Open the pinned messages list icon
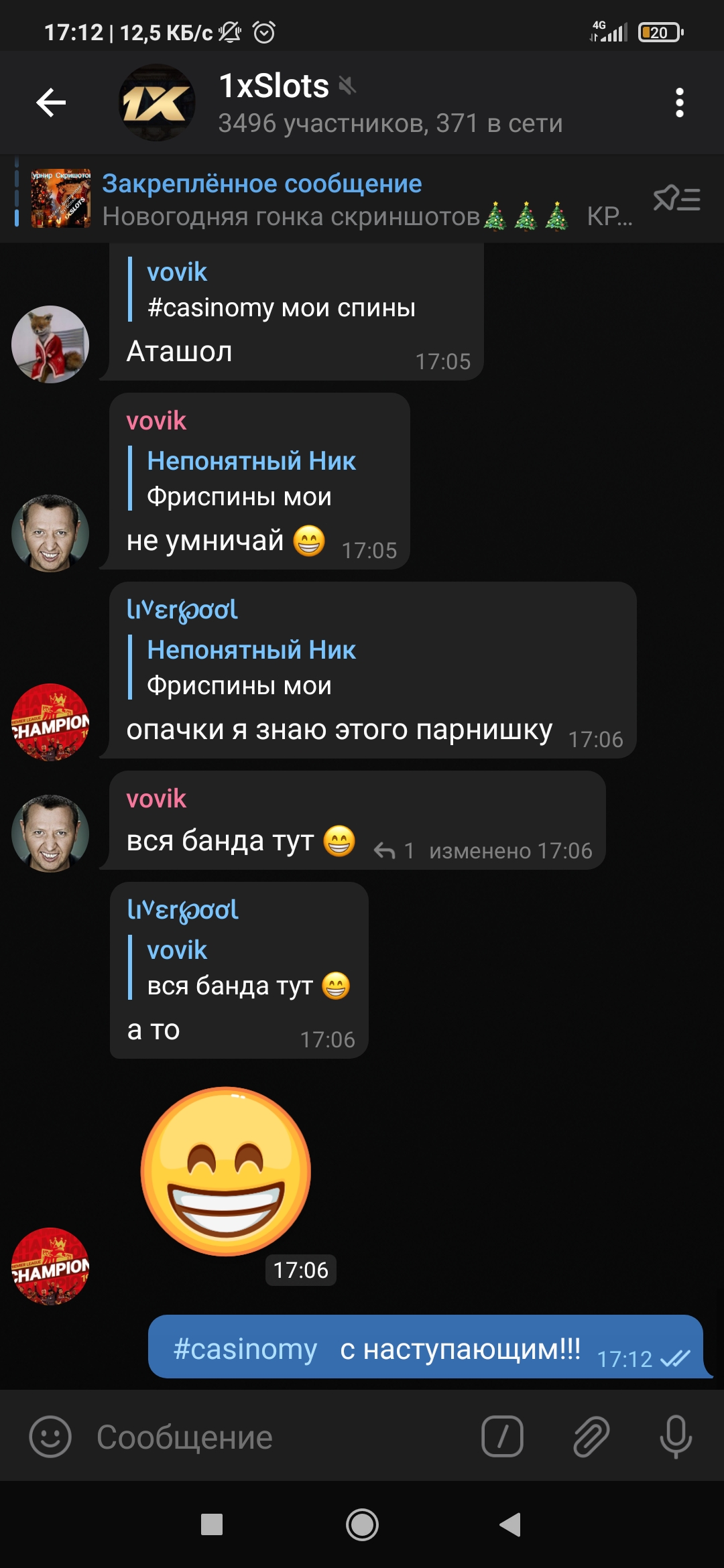The height and width of the screenshot is (1568, 724). 676,199
